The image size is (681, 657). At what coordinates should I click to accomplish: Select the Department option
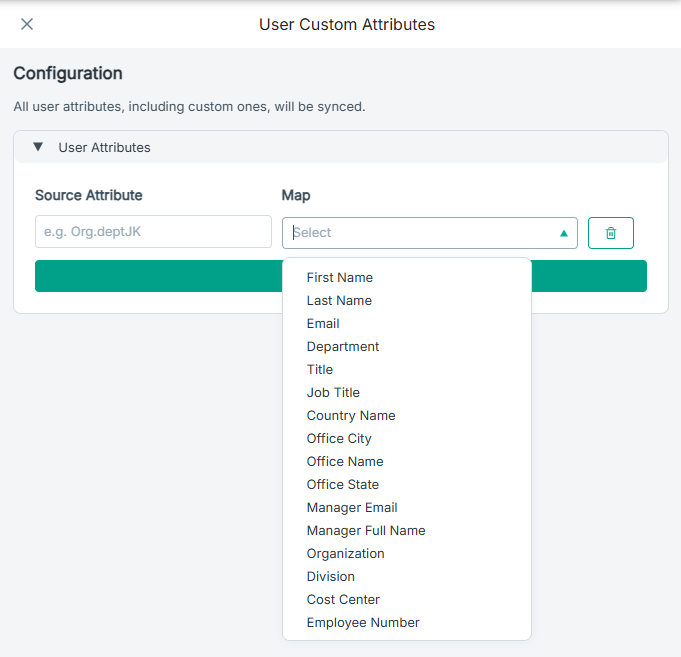343,347
